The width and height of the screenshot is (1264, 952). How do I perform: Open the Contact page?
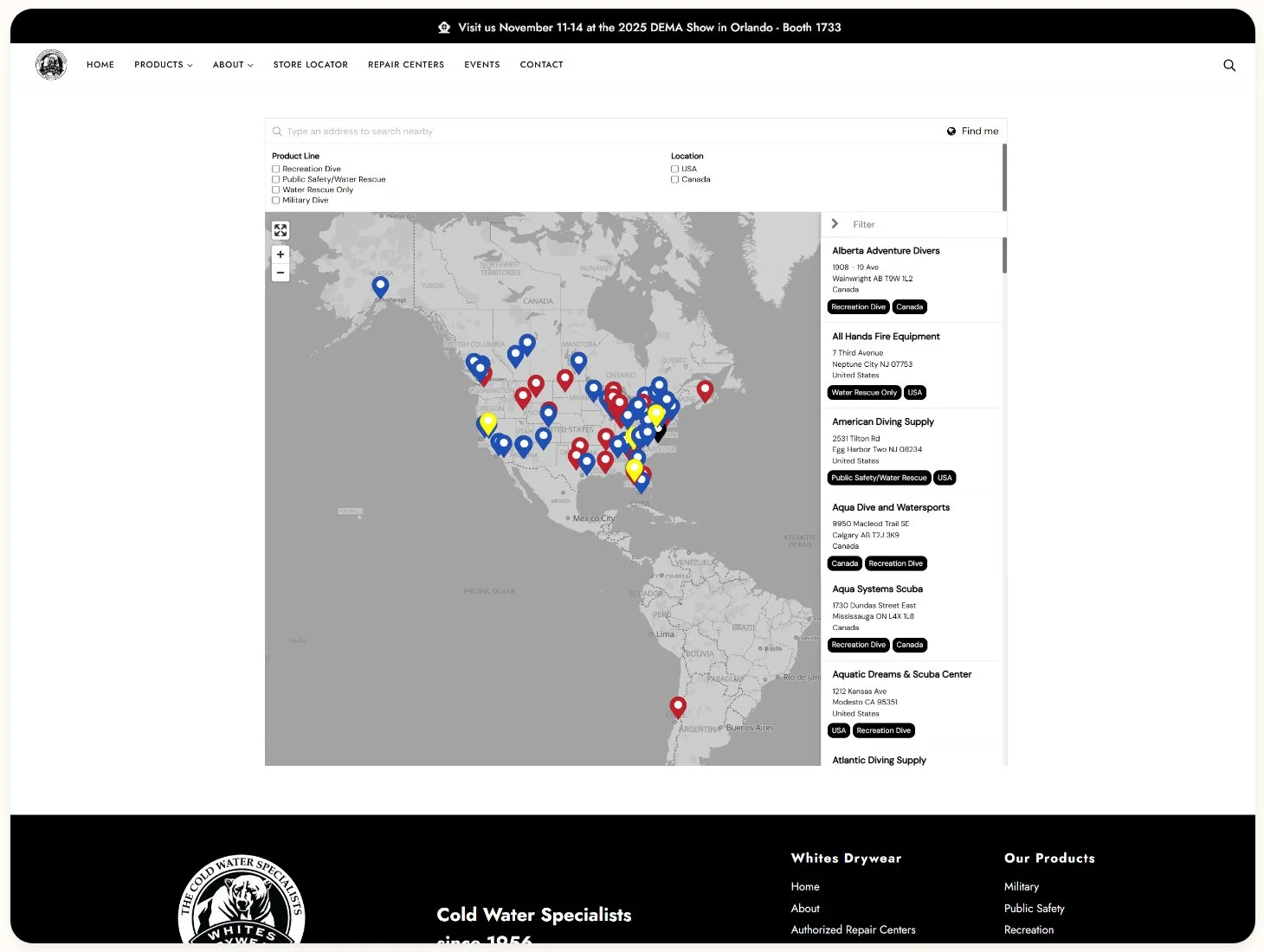coord(542,65)
